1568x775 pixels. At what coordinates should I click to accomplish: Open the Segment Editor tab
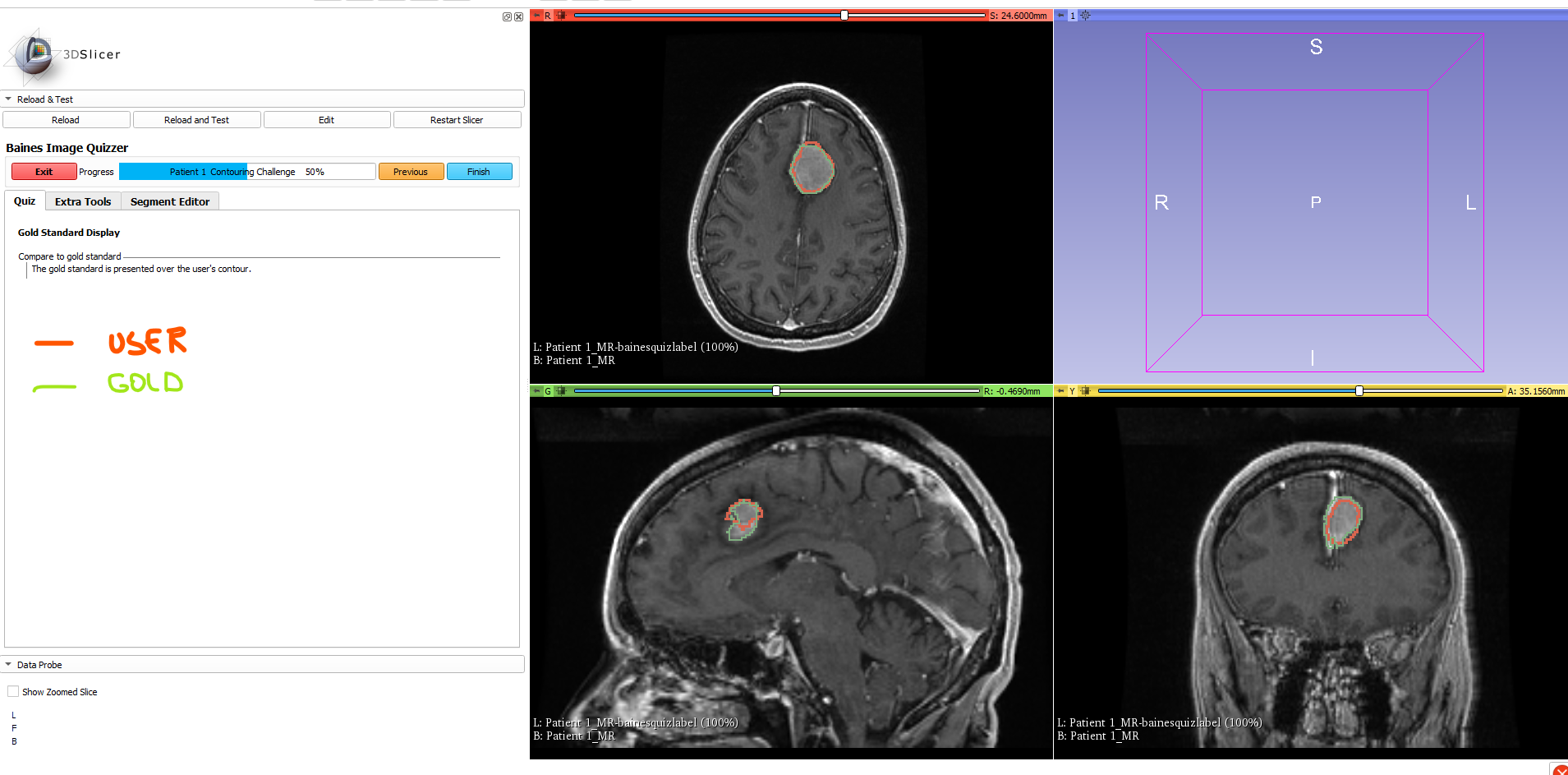pyautogui.click(x=170, y=201)
